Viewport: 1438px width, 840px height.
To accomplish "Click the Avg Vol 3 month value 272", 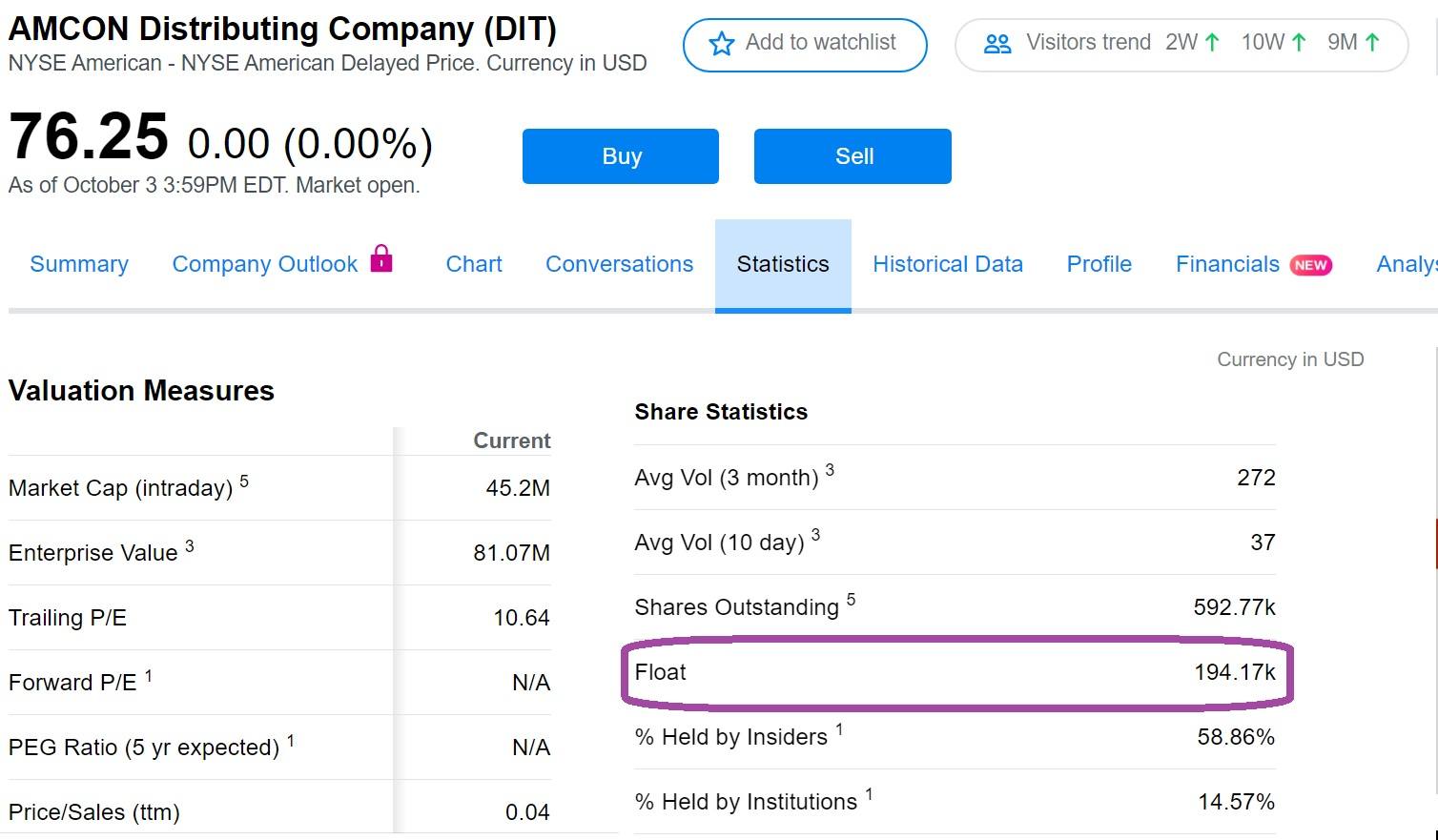I will click(x=1256, y=478).
